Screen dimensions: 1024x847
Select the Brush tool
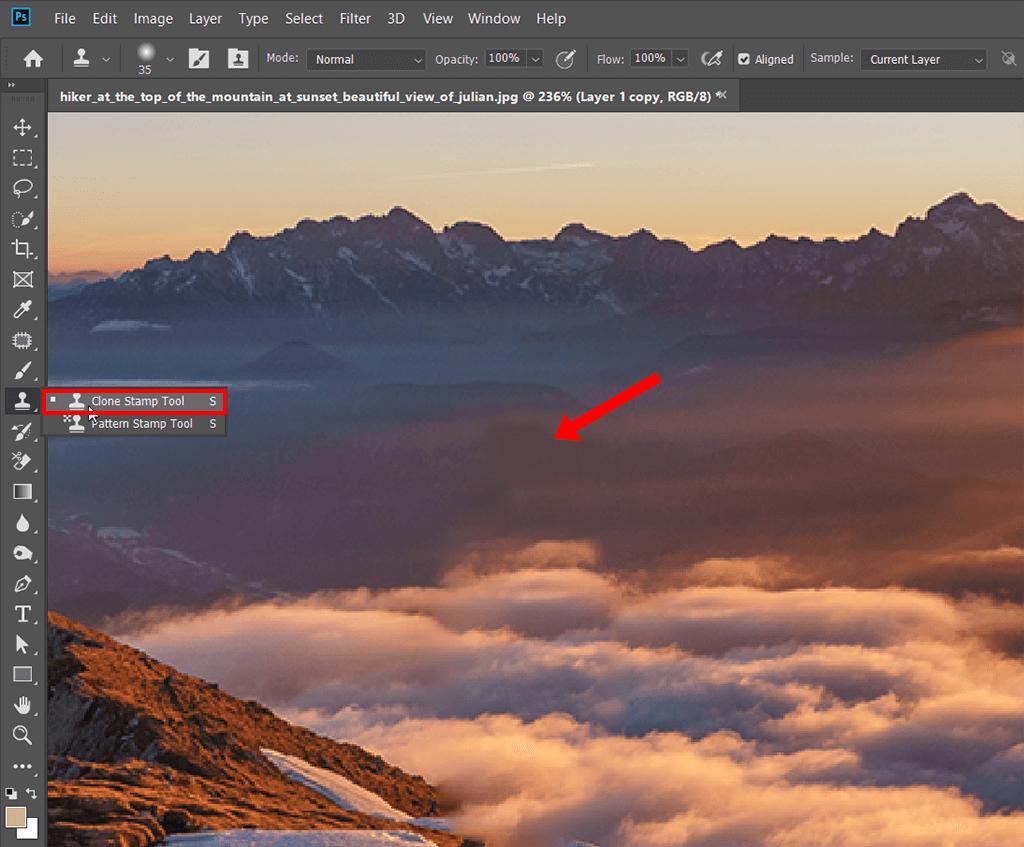pyautogui.click(x=22, y=370)
